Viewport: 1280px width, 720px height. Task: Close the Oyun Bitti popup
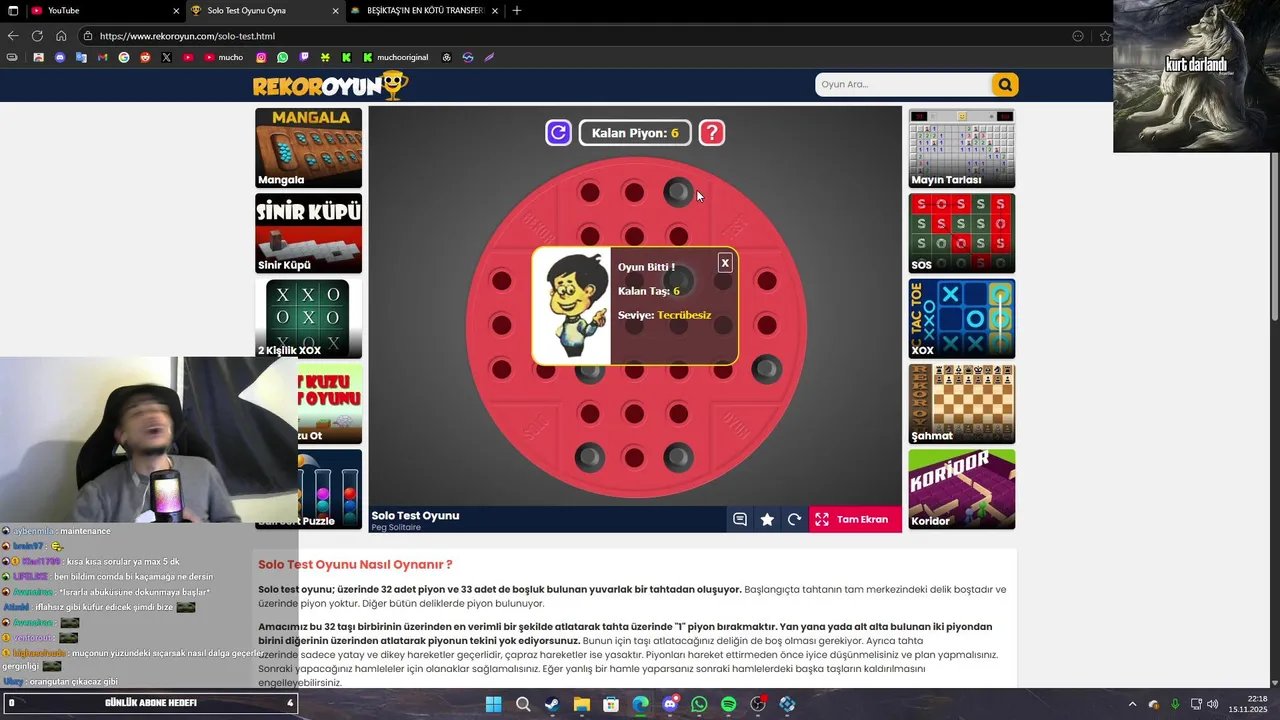pos(725,263)
